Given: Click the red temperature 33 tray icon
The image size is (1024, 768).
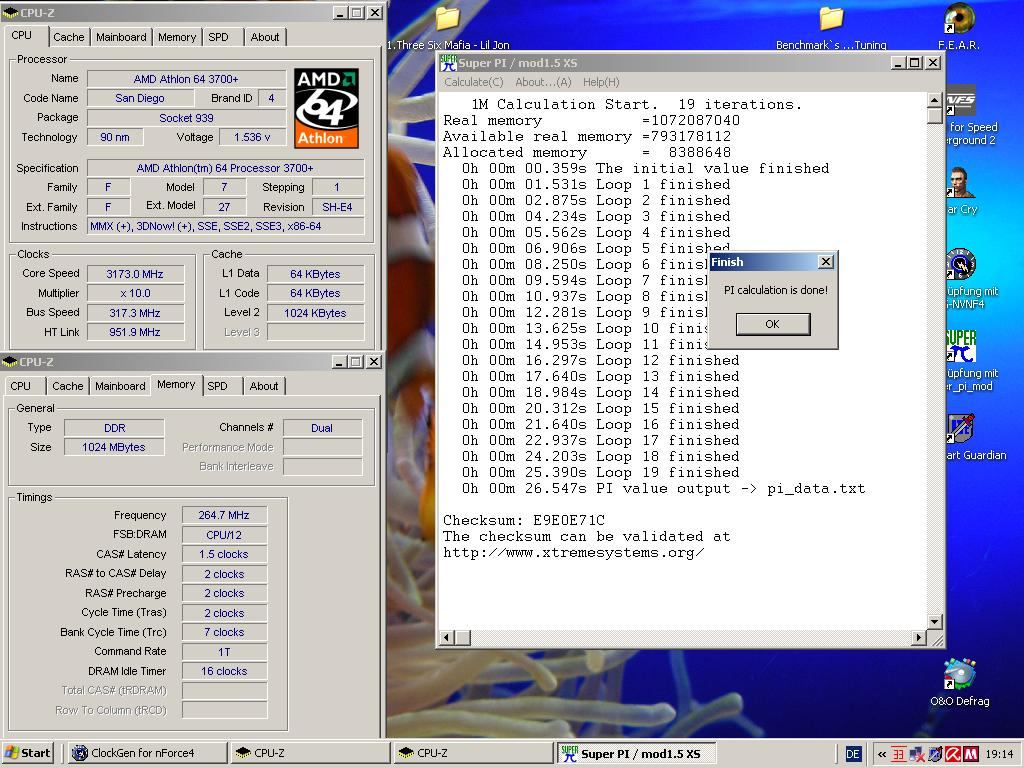Looking at the screenshot, I should point(899,754).
